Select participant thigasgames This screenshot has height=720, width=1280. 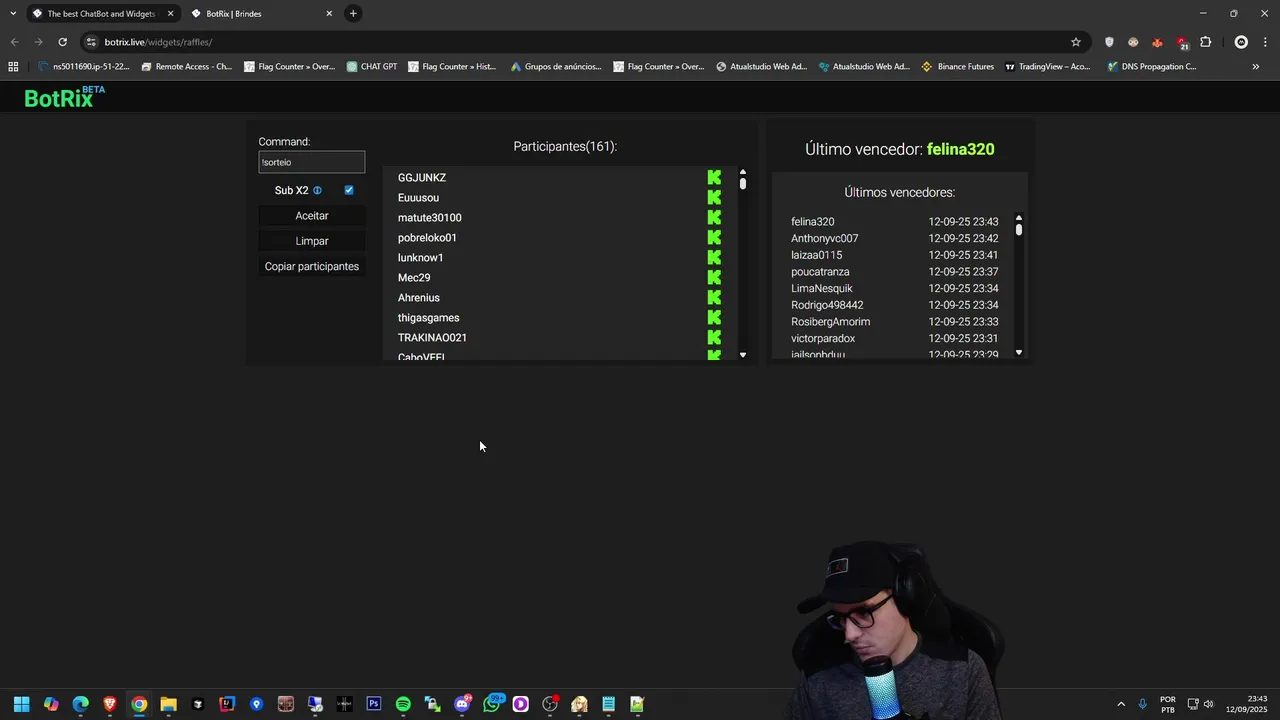(429, 318)
